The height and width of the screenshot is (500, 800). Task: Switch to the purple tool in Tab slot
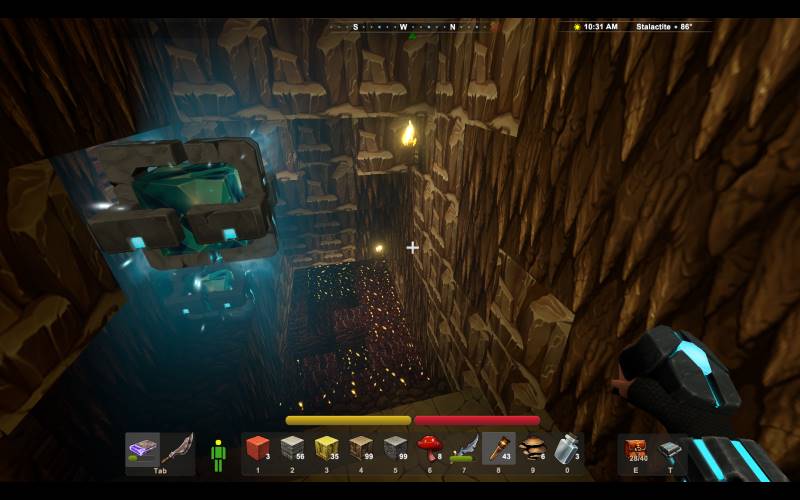pos(143,449)
